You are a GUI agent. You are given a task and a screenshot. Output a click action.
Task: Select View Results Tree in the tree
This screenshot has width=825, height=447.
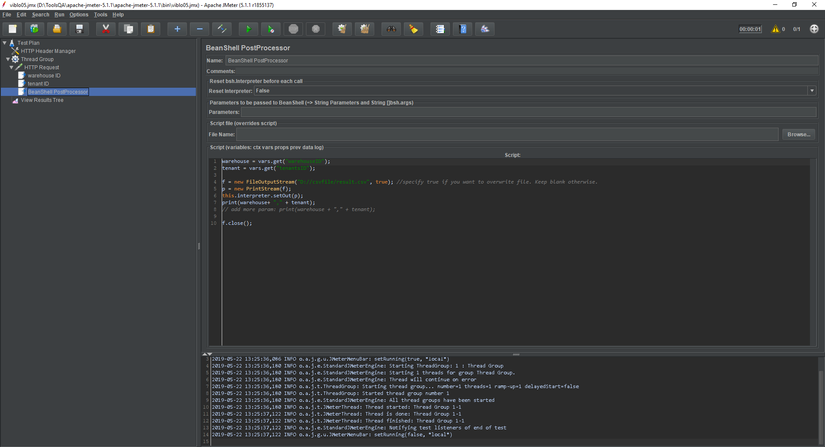(x=42, y=100)
